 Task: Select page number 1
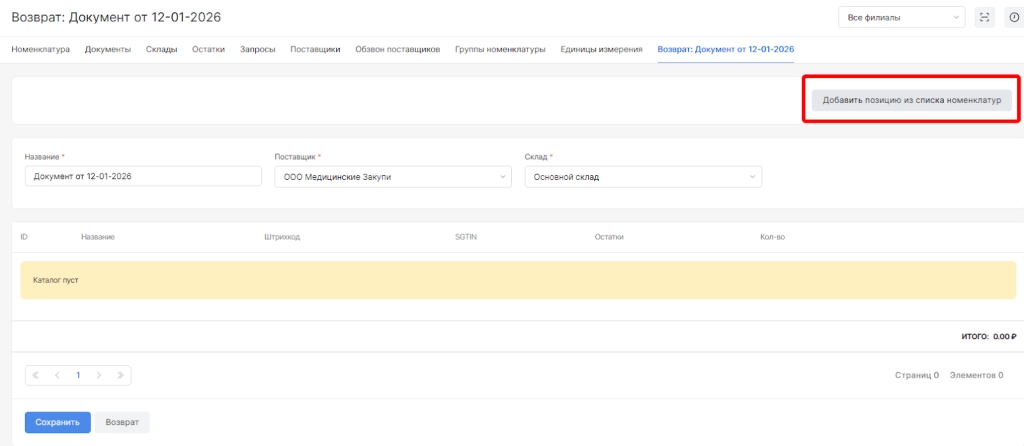pyautogui.click(x=78, y=375)
